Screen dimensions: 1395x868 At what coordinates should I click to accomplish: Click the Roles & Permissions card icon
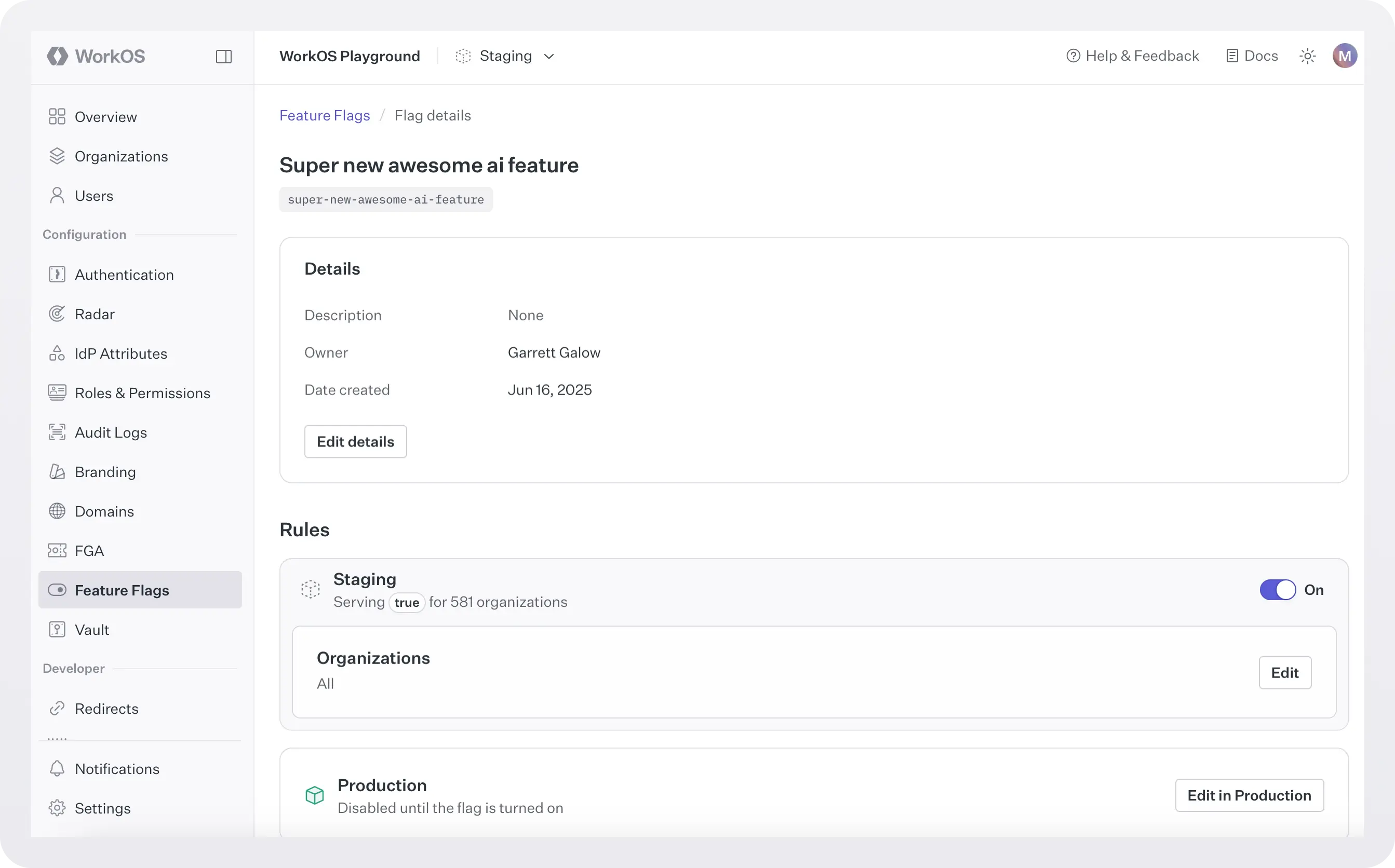coord(57,392)
